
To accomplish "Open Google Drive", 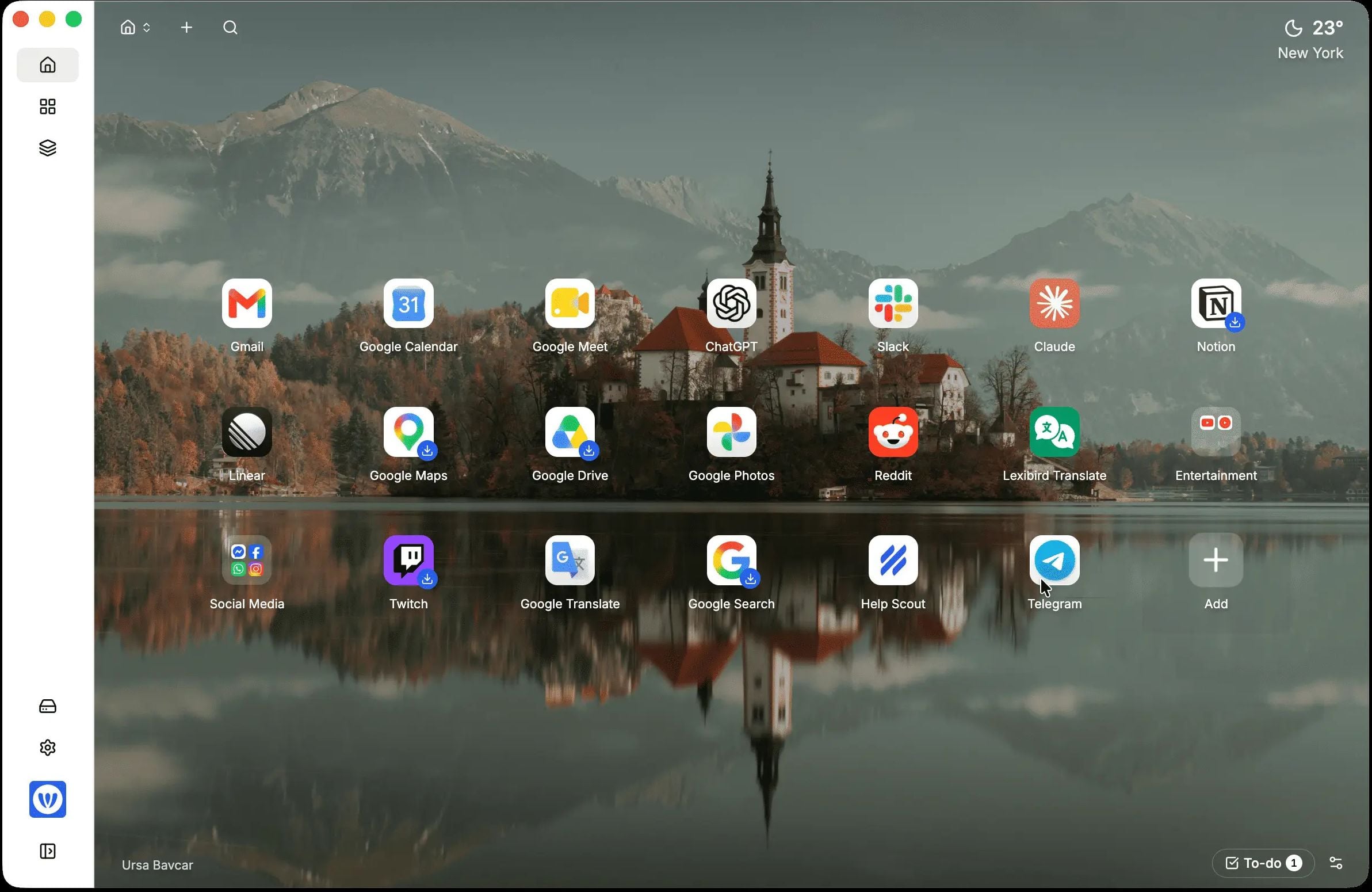I will point(570,432).
